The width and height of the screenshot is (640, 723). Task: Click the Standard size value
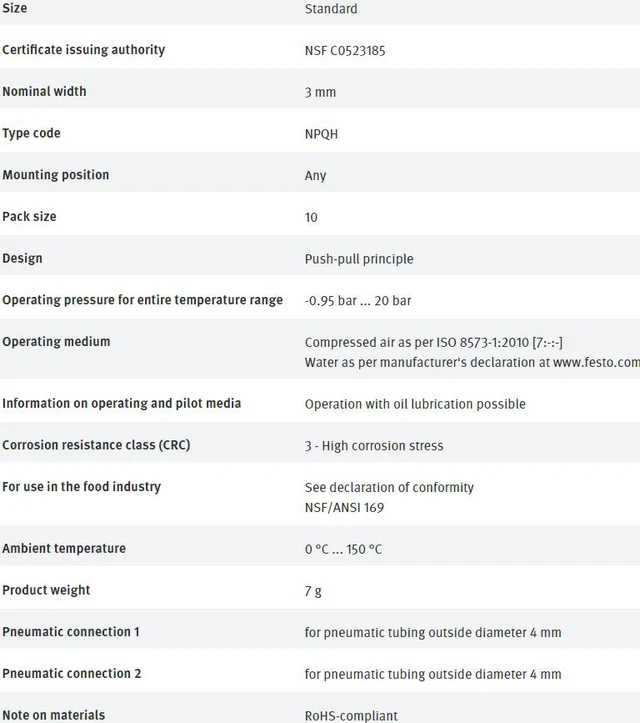(x=331, y=9)
